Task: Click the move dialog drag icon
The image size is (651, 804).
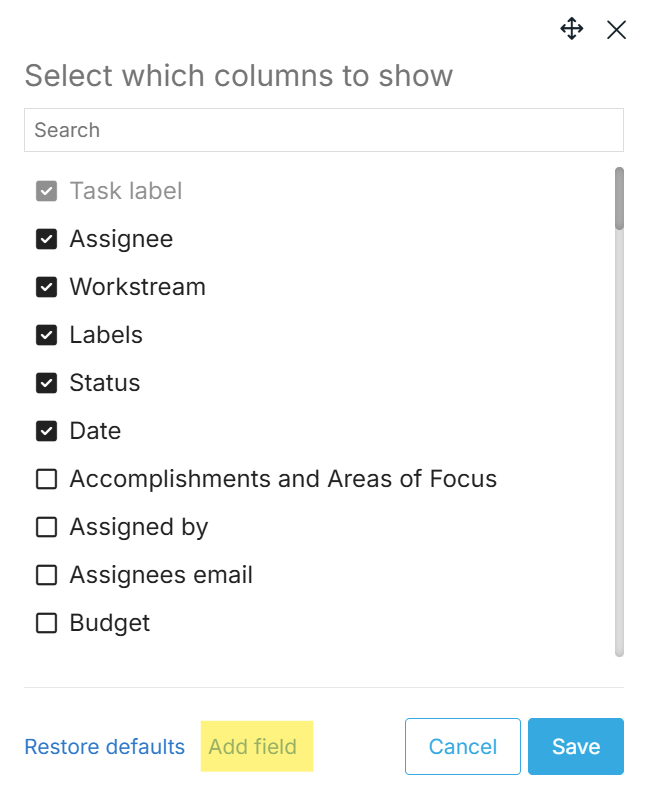Action: tap(571, 29)
